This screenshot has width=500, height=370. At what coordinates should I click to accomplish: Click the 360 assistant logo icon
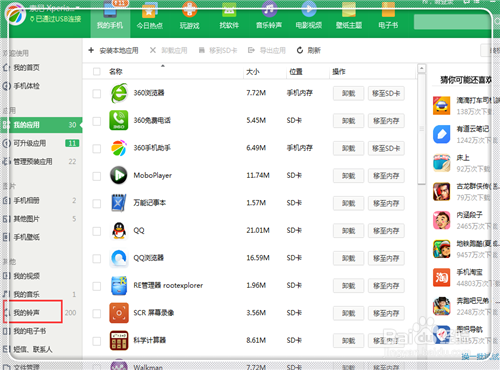coord(15,14)
